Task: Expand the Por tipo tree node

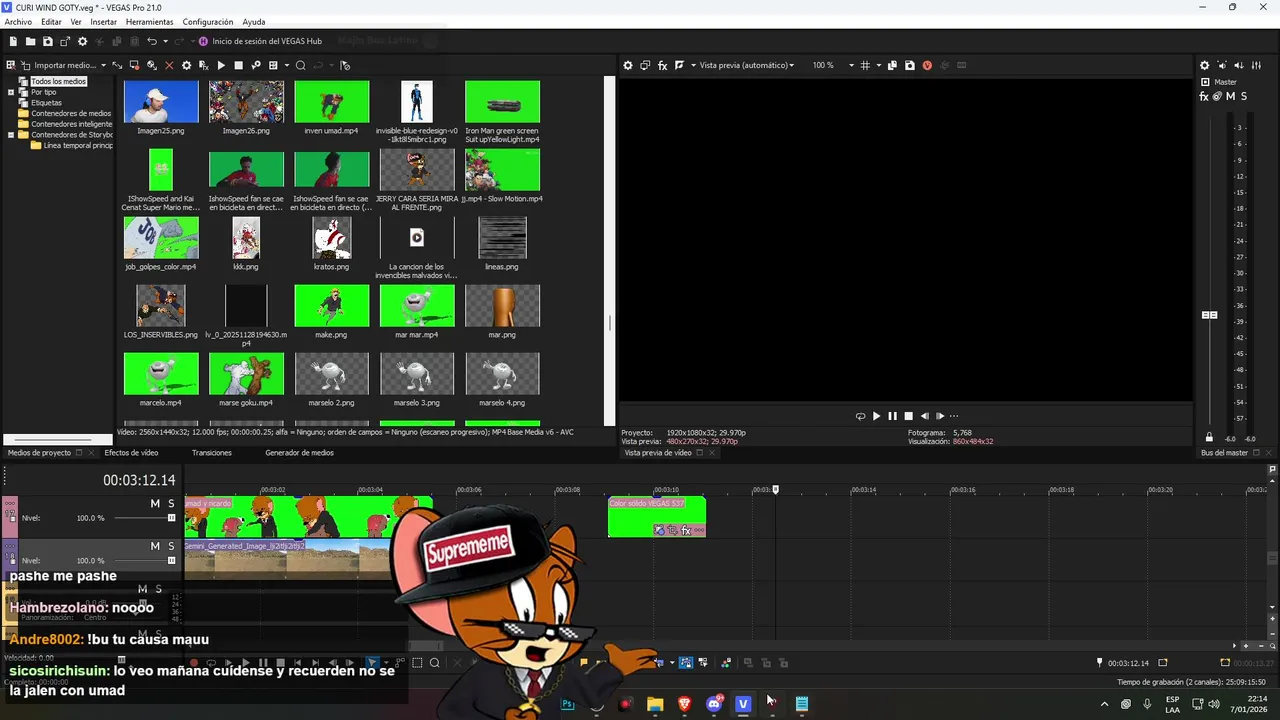Action: pyautogui.click(x=11, y=92)
